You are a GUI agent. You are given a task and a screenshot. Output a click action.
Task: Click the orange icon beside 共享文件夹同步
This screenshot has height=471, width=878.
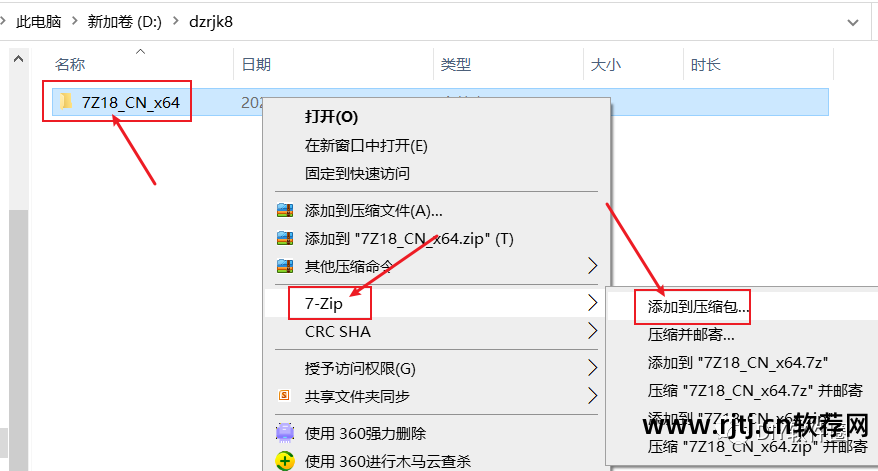coord(284,395)
